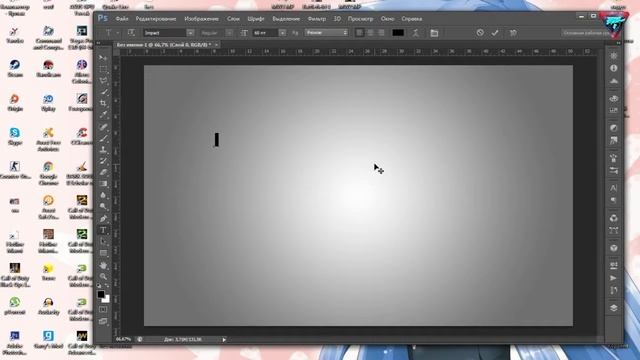The height and width of the screenshot is (360, 640).
Task: Select the Brush tool
Action: click(103, 138)
